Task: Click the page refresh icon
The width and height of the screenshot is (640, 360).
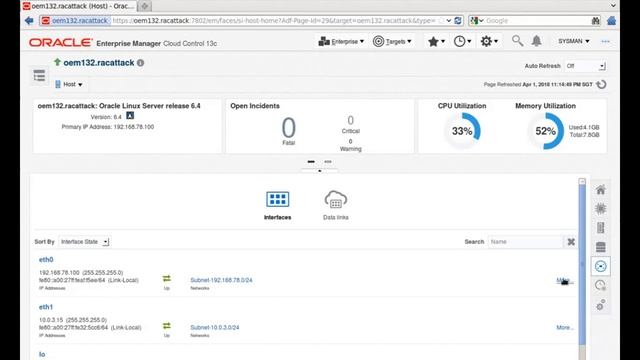Action: coord(601,84)
